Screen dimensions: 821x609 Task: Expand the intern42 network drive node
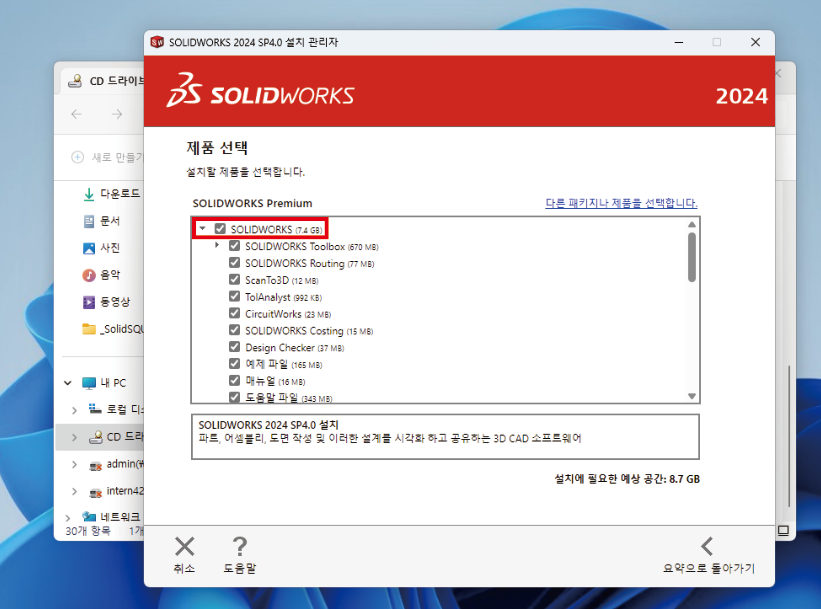(74, 491)
